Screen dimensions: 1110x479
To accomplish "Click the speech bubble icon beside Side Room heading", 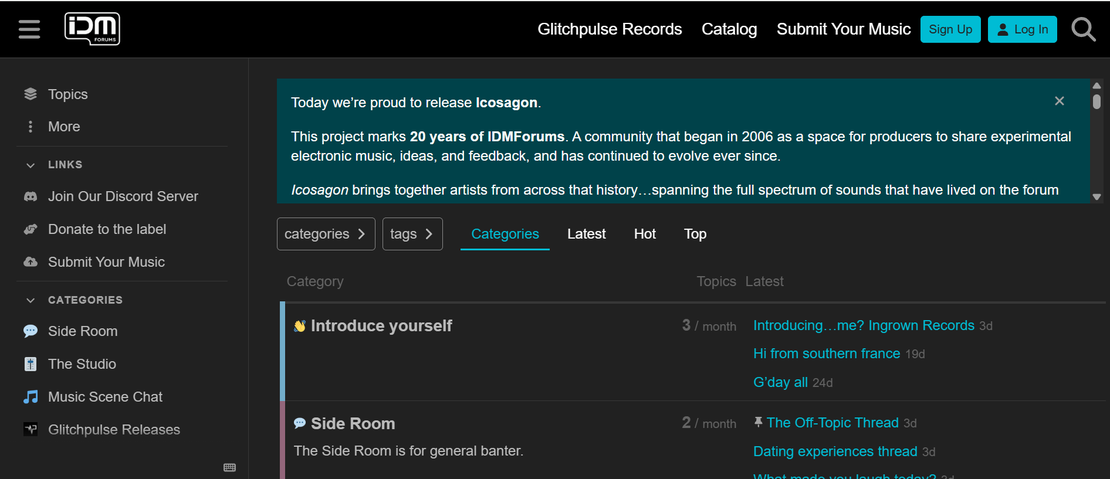I will pyautogui.click(x=299, y=423).
